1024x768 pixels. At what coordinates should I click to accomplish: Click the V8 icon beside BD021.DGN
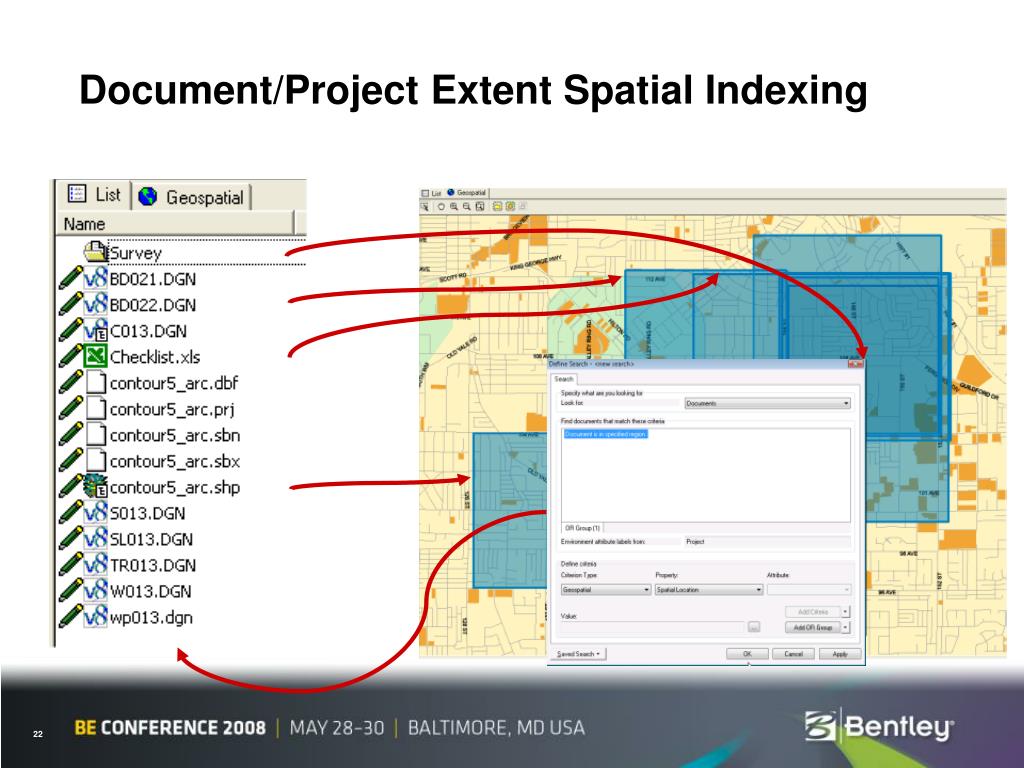click(x=95, y=278)
